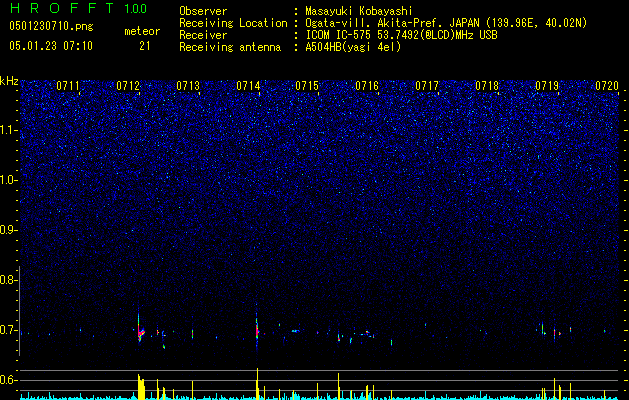Click the HROFFT 1.0.0 title text

78,8
